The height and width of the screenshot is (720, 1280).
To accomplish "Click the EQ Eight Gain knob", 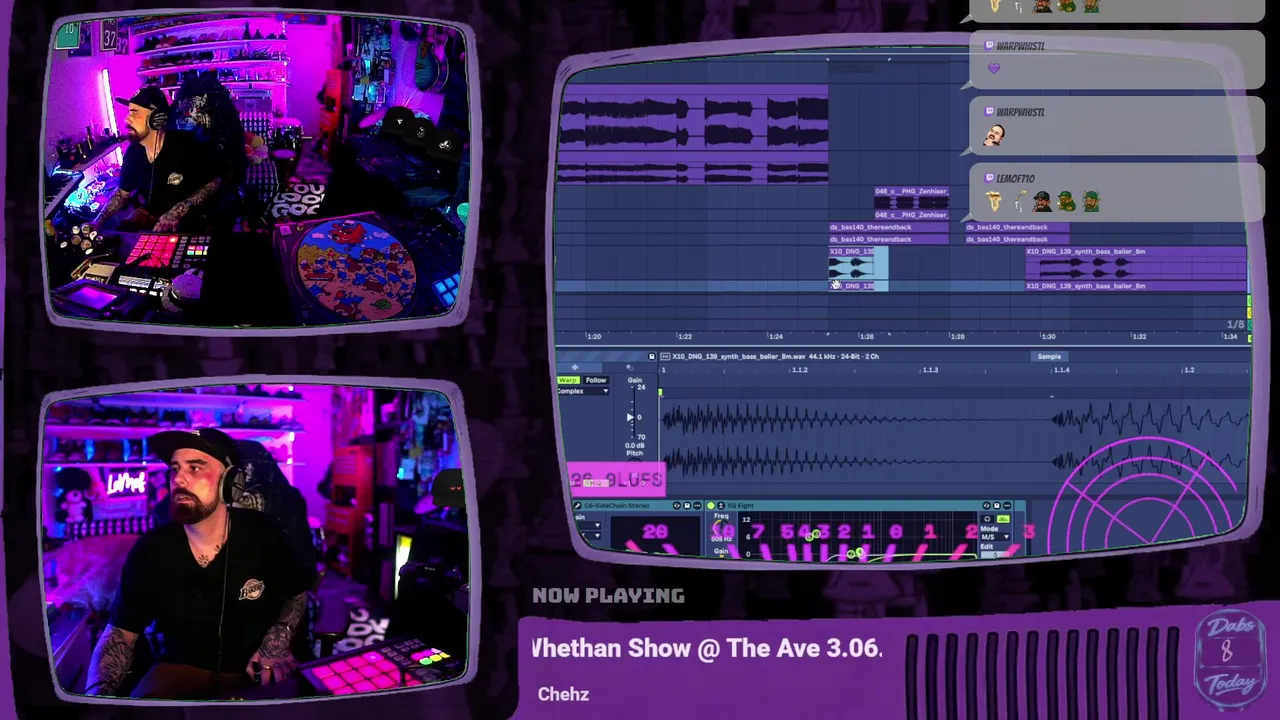I will (x=722, y=556).
